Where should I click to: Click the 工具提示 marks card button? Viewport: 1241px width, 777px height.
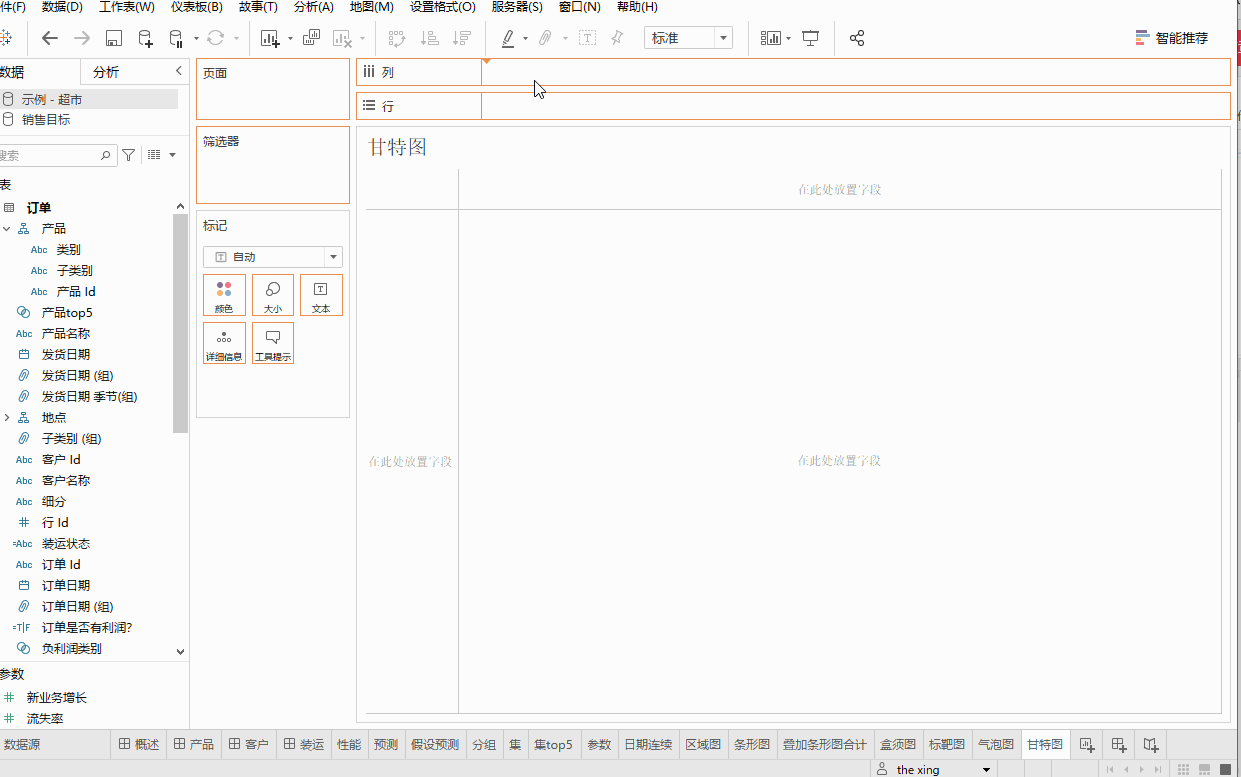273,343
